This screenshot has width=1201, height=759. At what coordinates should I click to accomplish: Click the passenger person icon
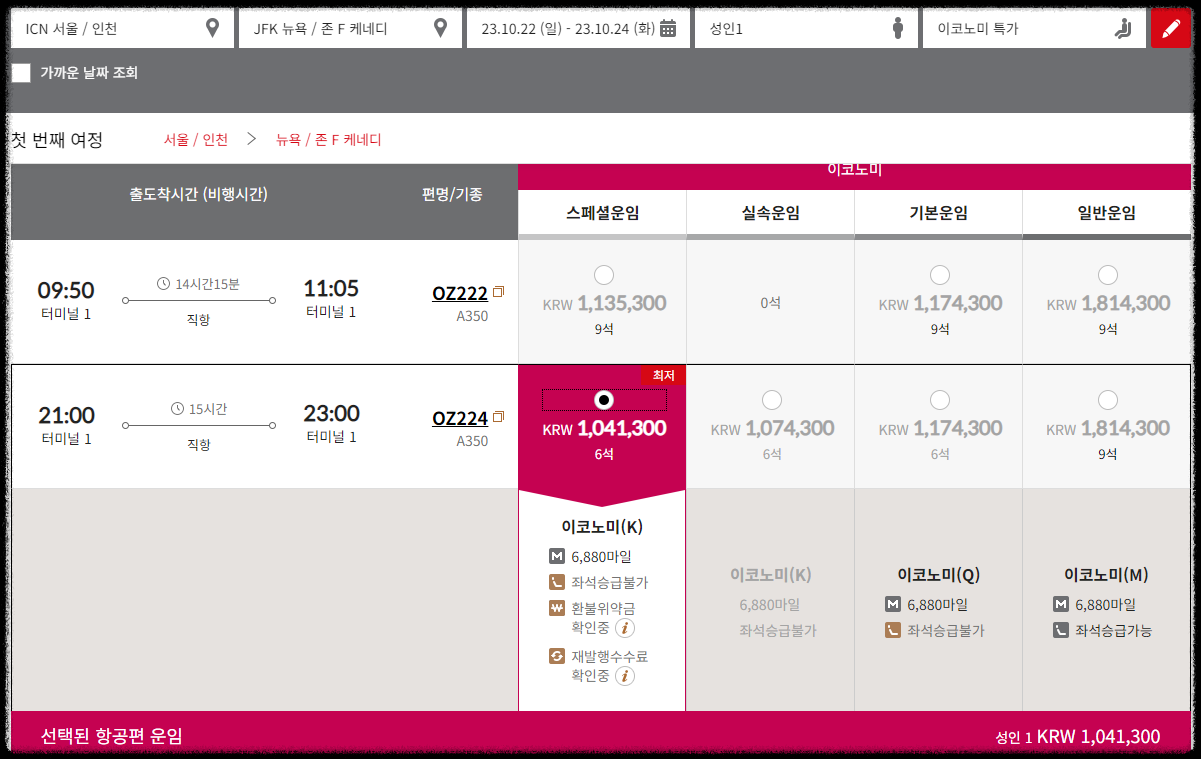[898, 28]
